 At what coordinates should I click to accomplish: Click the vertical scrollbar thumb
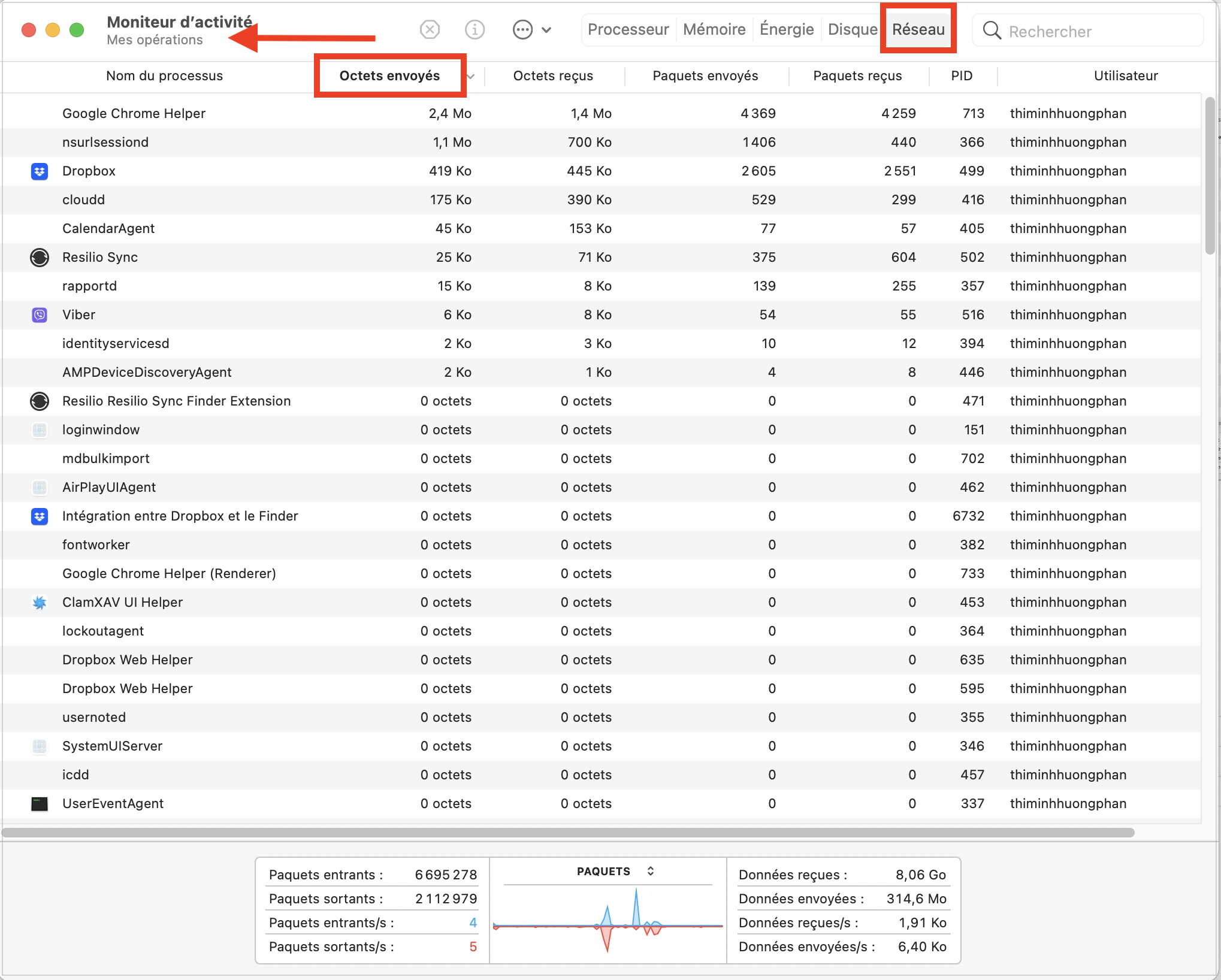pyautogui.click(x=1210, y=175)
